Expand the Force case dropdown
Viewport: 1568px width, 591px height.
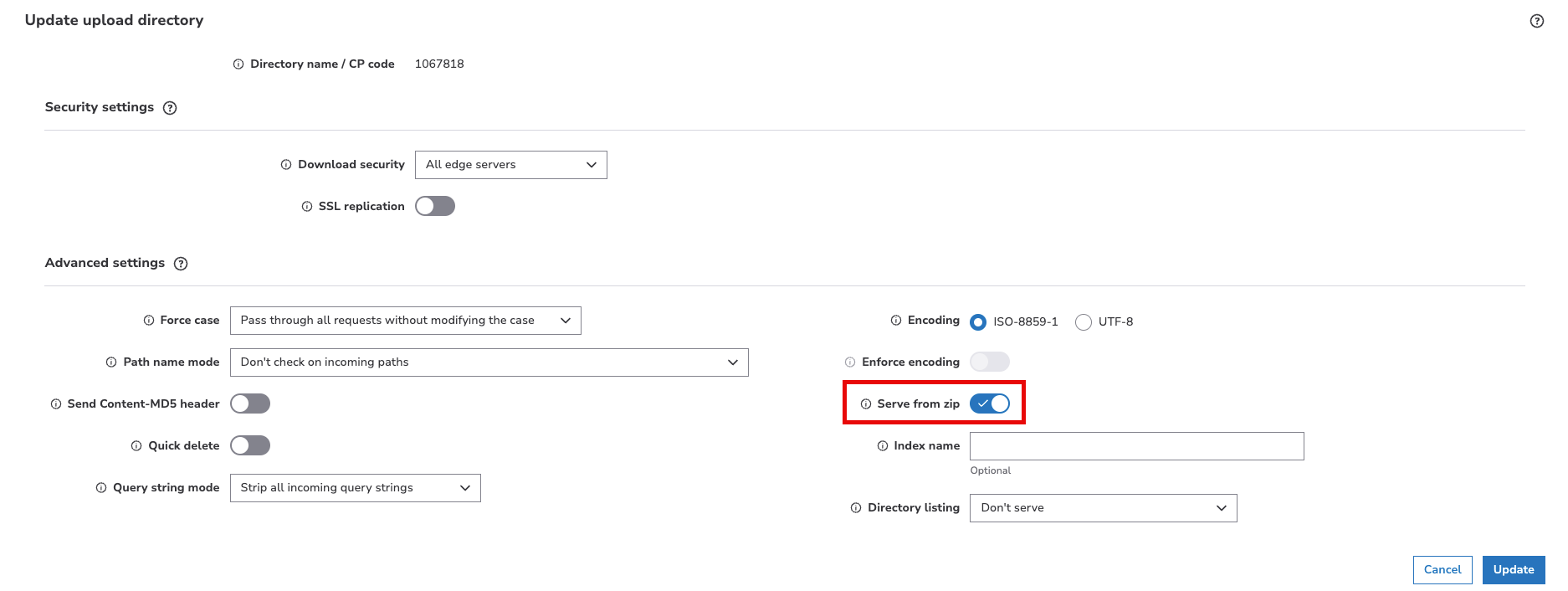[405, 321]
